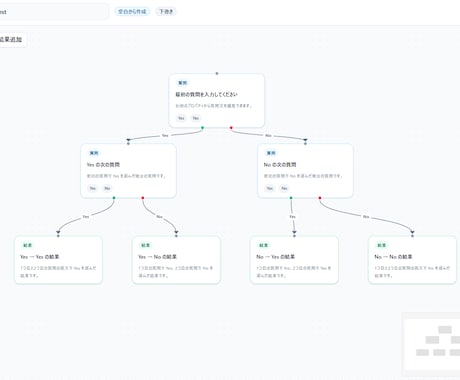Click the 結果 tag on 'No → No の結果' node
The image size is (460, 380).
tap(381, 245)
